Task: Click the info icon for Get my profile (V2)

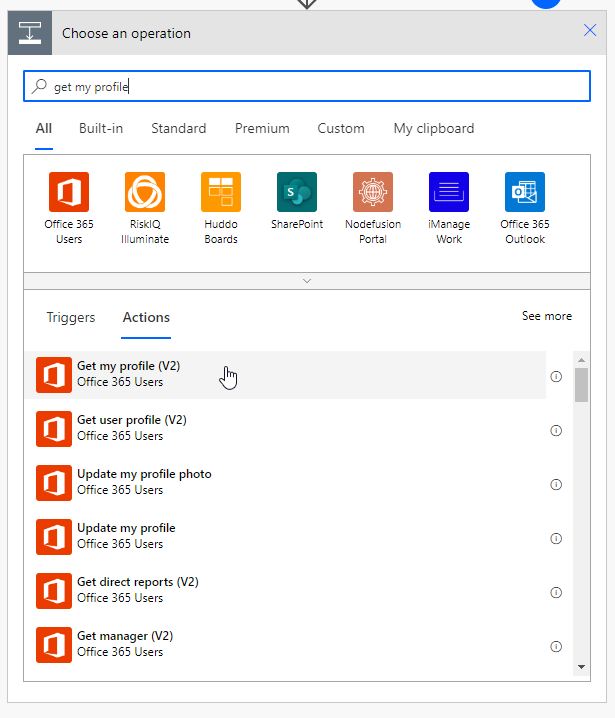Action: point(556,376)
